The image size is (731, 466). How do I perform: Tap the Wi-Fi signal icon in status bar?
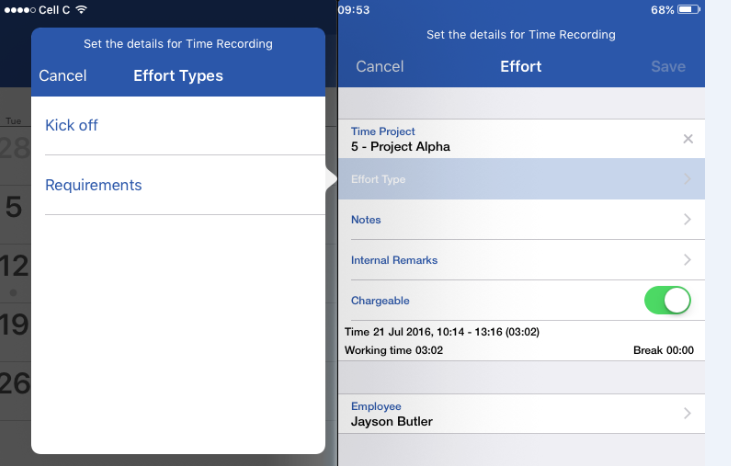[80, 9]
